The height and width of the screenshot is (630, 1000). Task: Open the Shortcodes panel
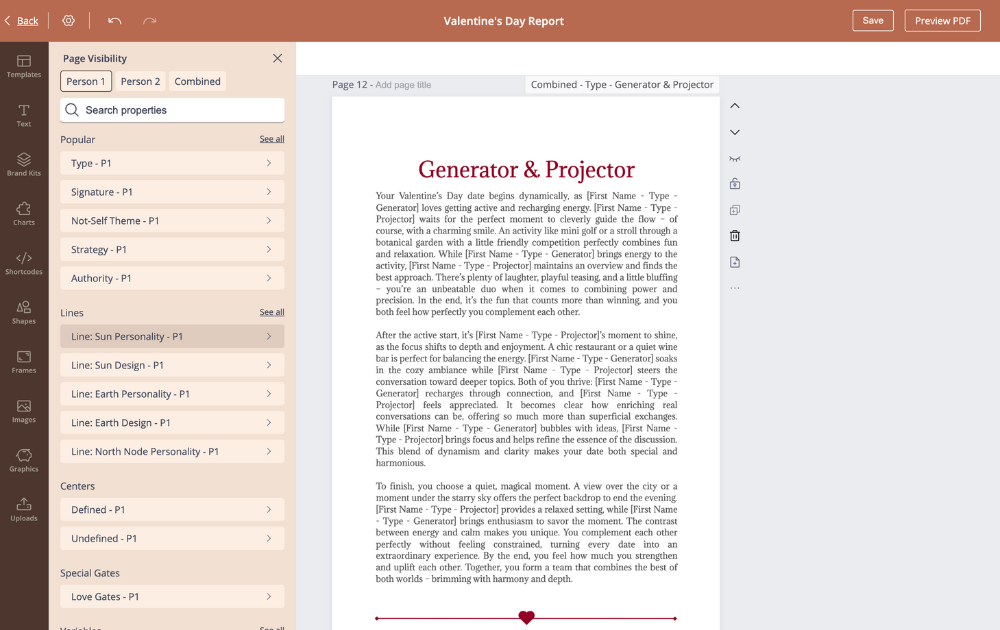24,263
